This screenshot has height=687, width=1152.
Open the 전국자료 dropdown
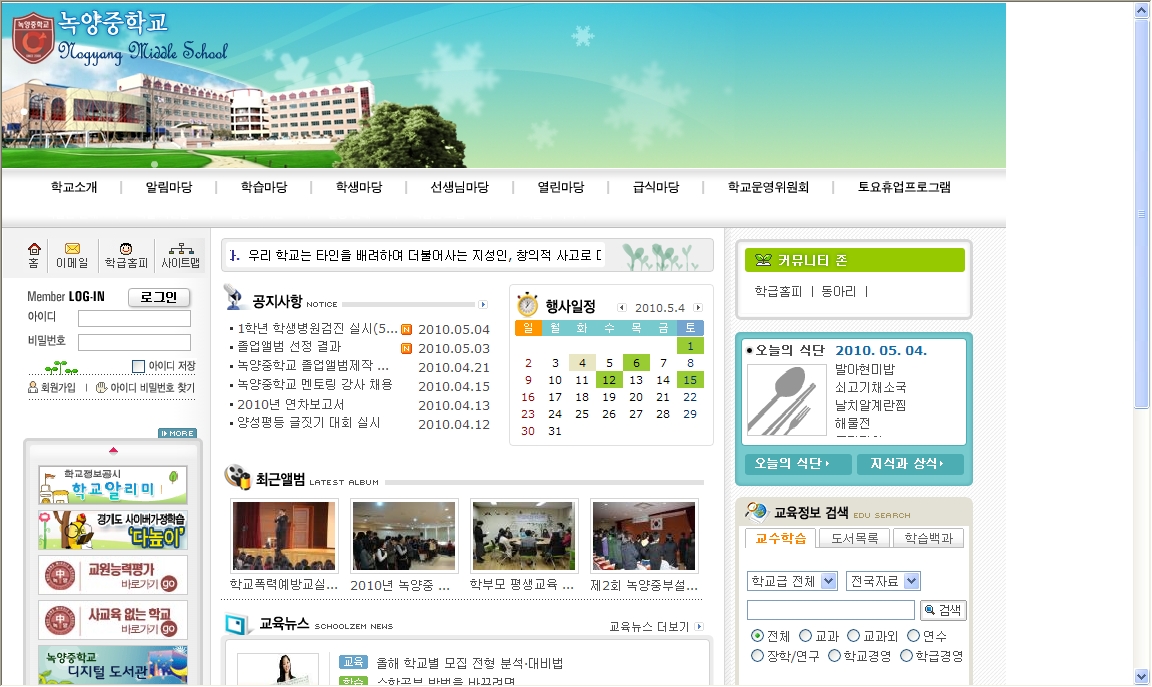click(883, 581)
